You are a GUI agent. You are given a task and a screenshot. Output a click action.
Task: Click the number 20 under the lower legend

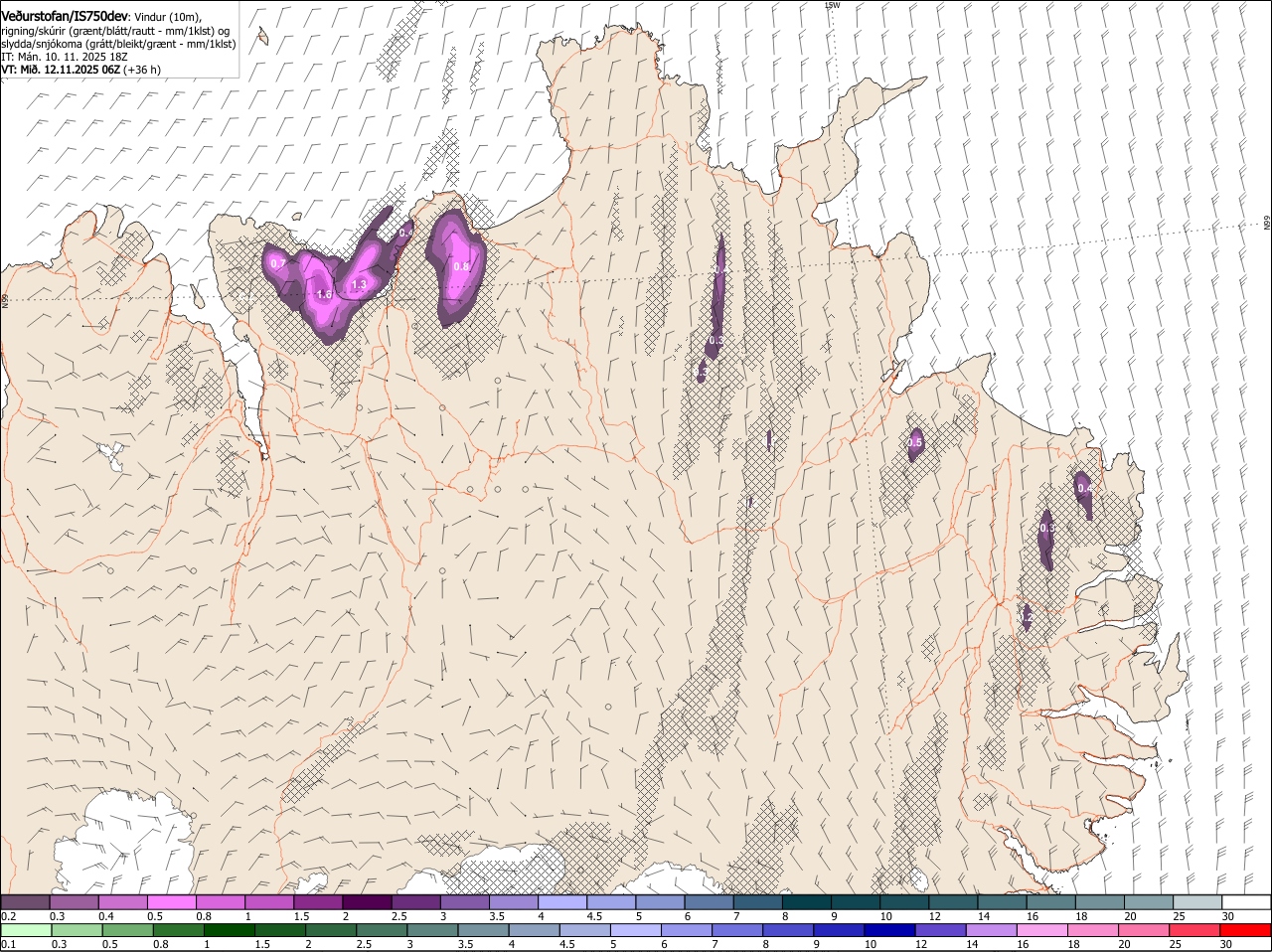[x=1124, y=944]
